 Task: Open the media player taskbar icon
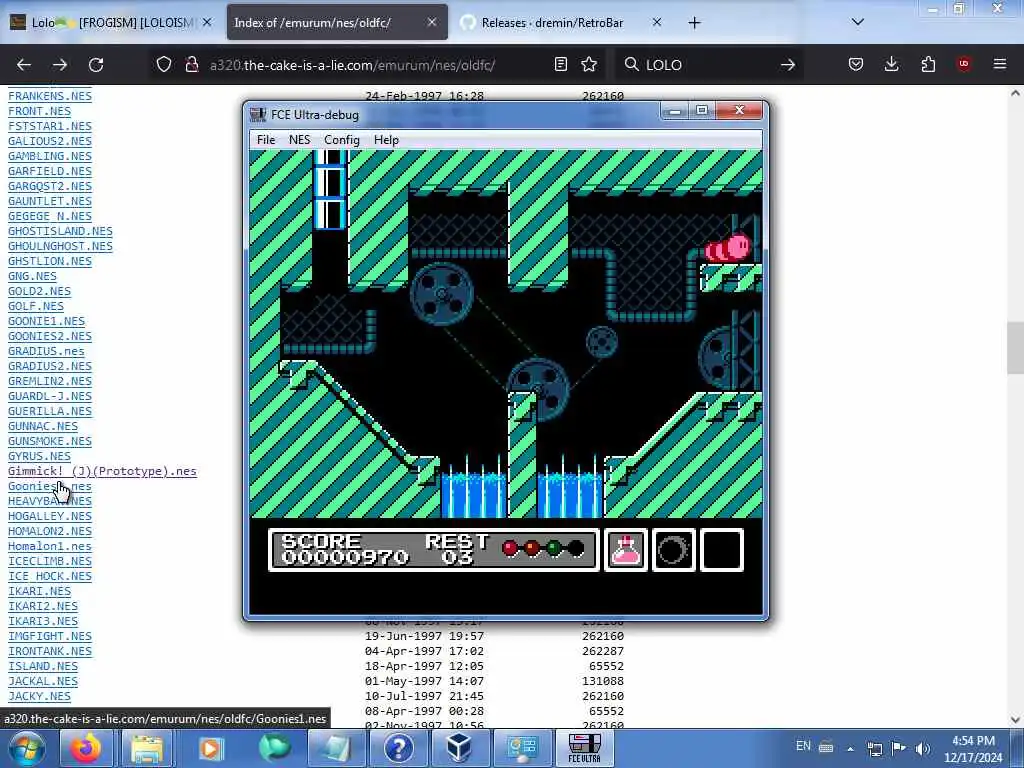210,748
